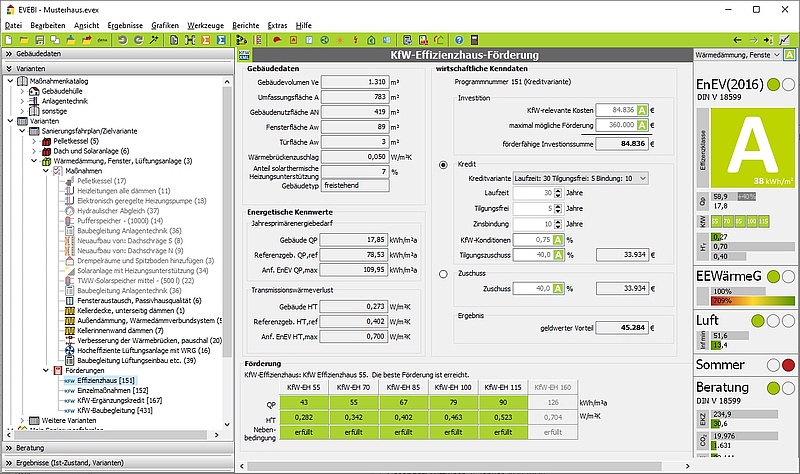The height and width of the screenshot is (474, 800).
Task: Click the dena toolbar icon
Action: coord(102,40)
